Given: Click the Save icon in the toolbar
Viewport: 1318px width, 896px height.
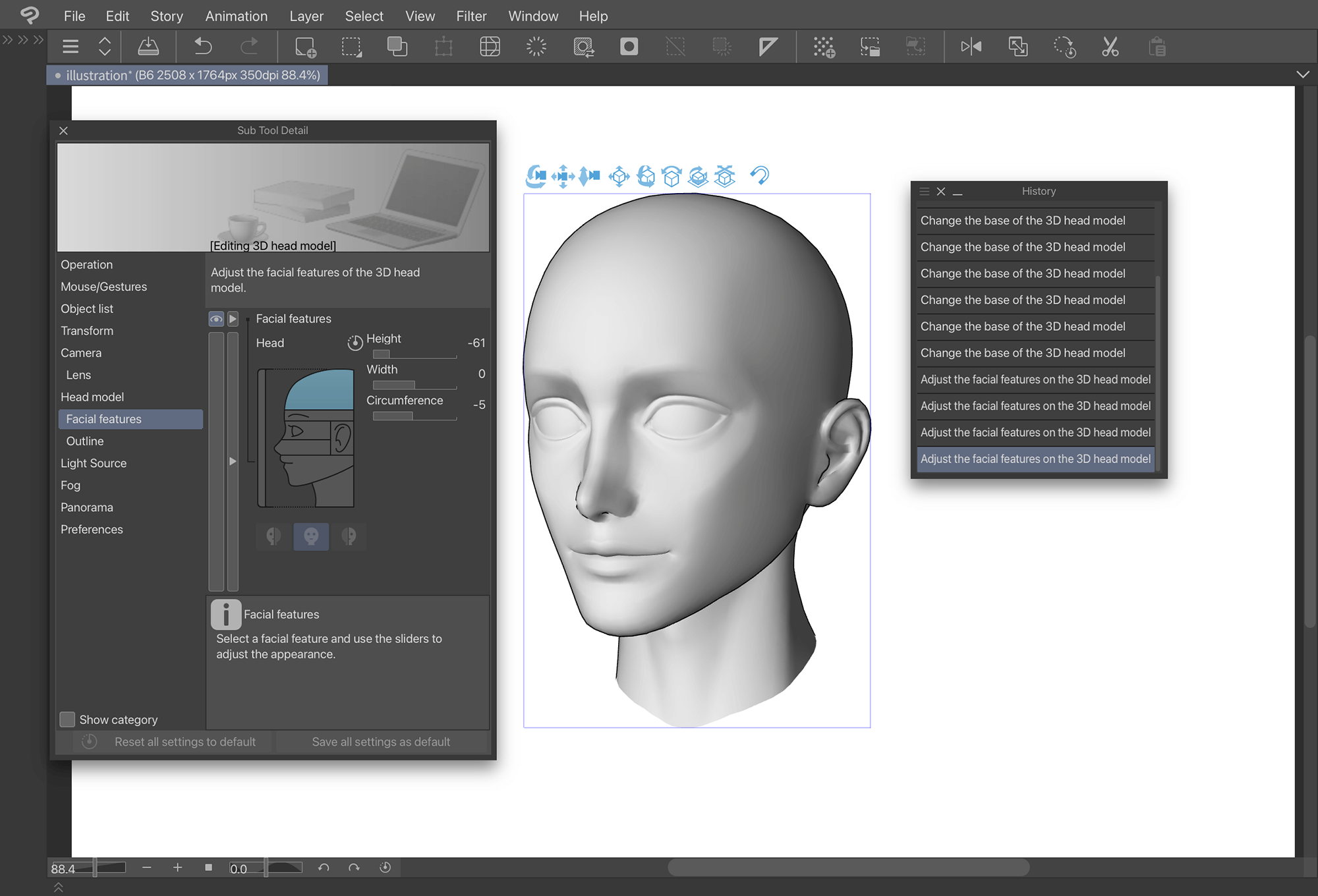Looking at the screenshot, I should 148,47.
